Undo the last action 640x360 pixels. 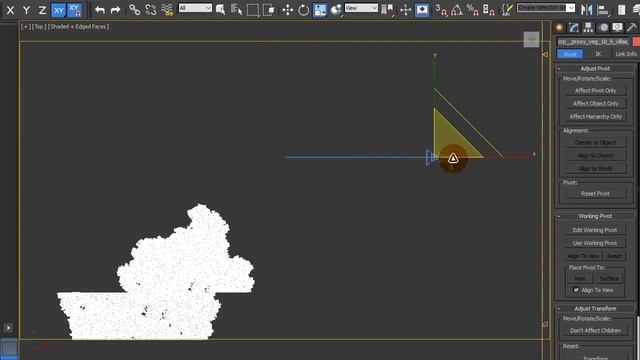(100, 10)
